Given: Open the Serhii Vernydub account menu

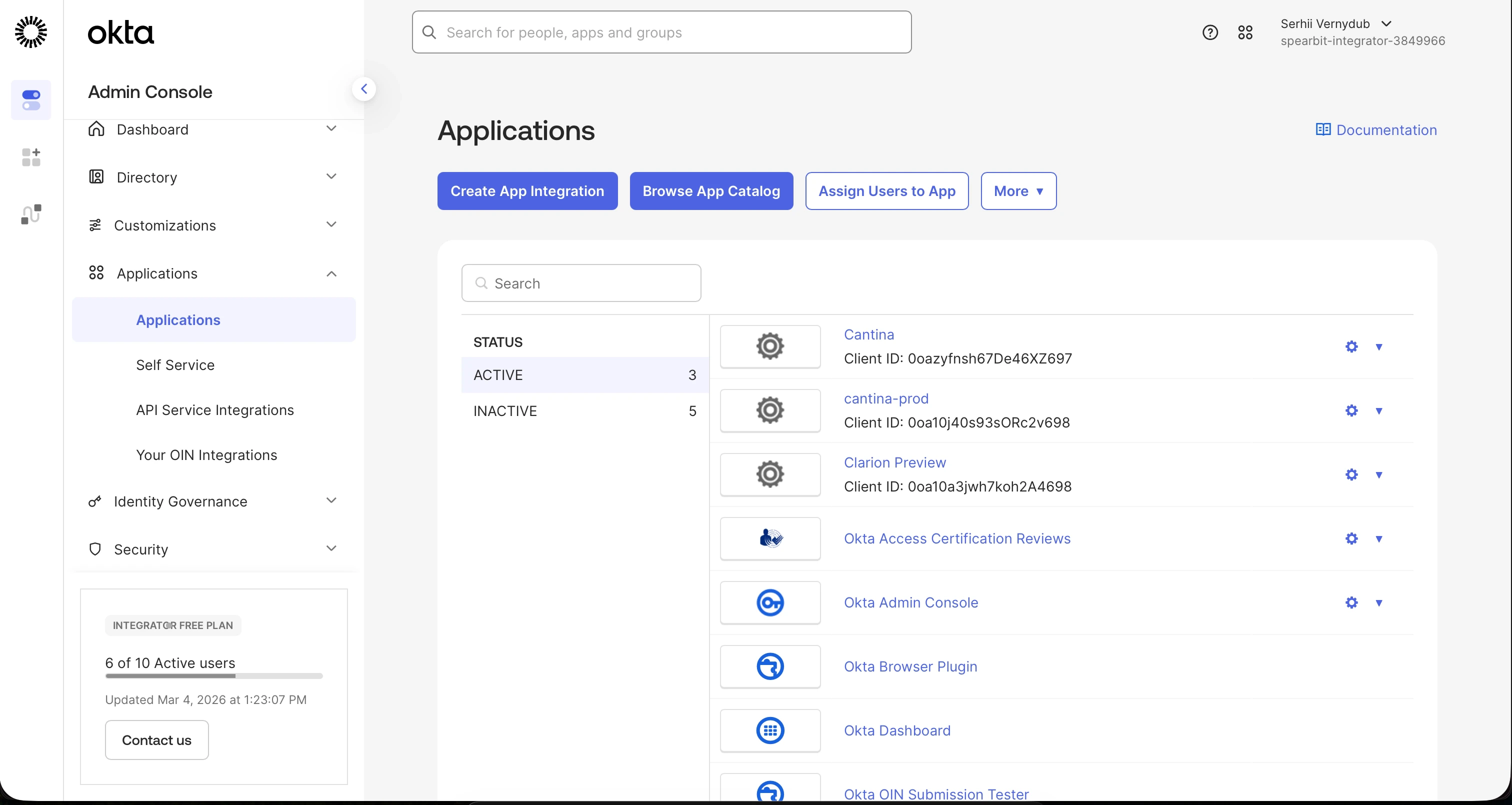Looking at the screenshot, I should [x=1335, y=24].
